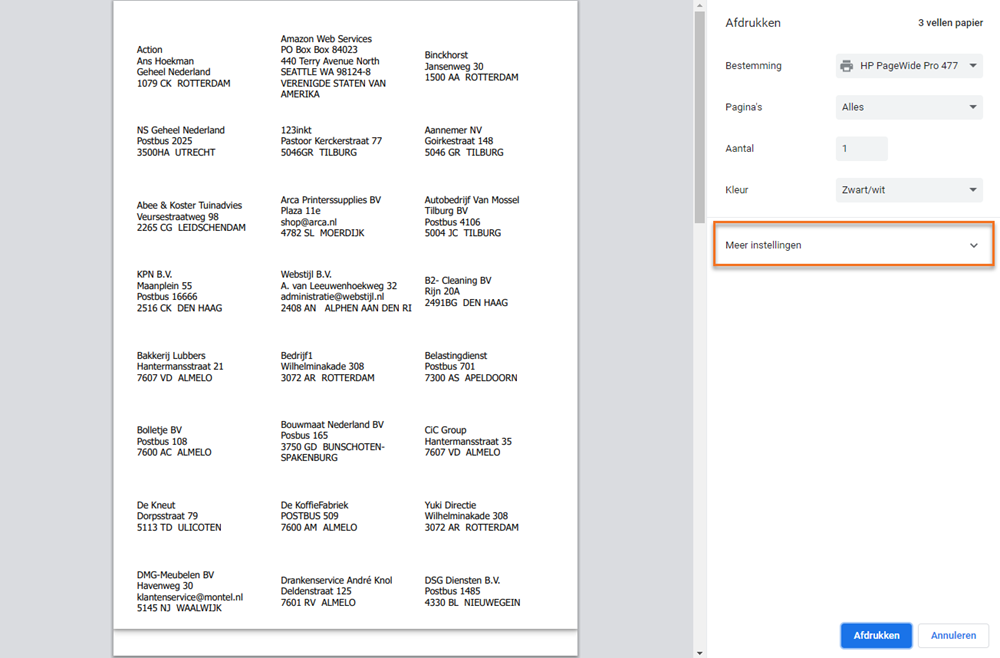This screenshot has height=658, width=1000.
Task: Click the Action Ans Hoekman address label
Action: (184, 66)
